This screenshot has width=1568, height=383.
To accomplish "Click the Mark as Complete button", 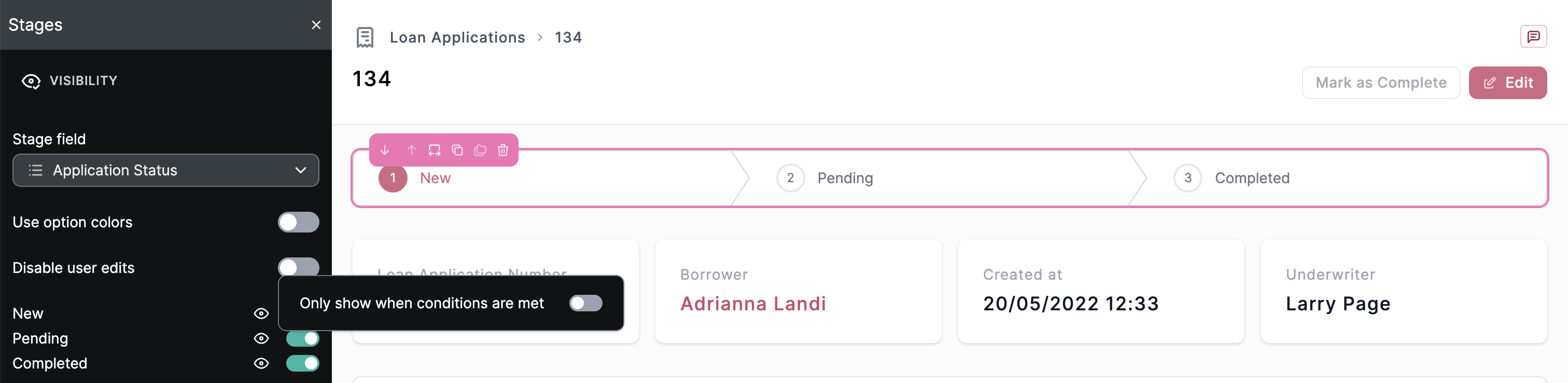I will pos(1380,83).
